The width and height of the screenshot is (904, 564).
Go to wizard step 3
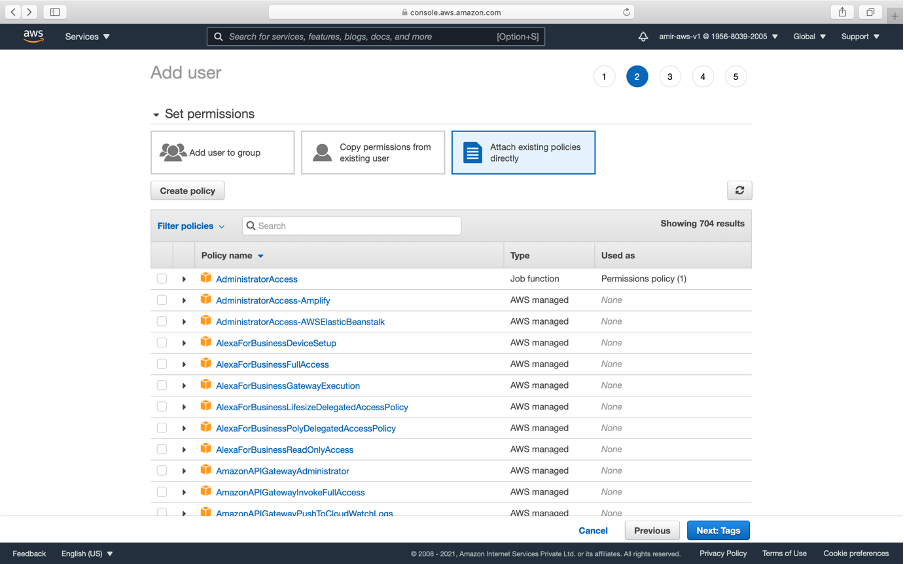tap(669, 77)
